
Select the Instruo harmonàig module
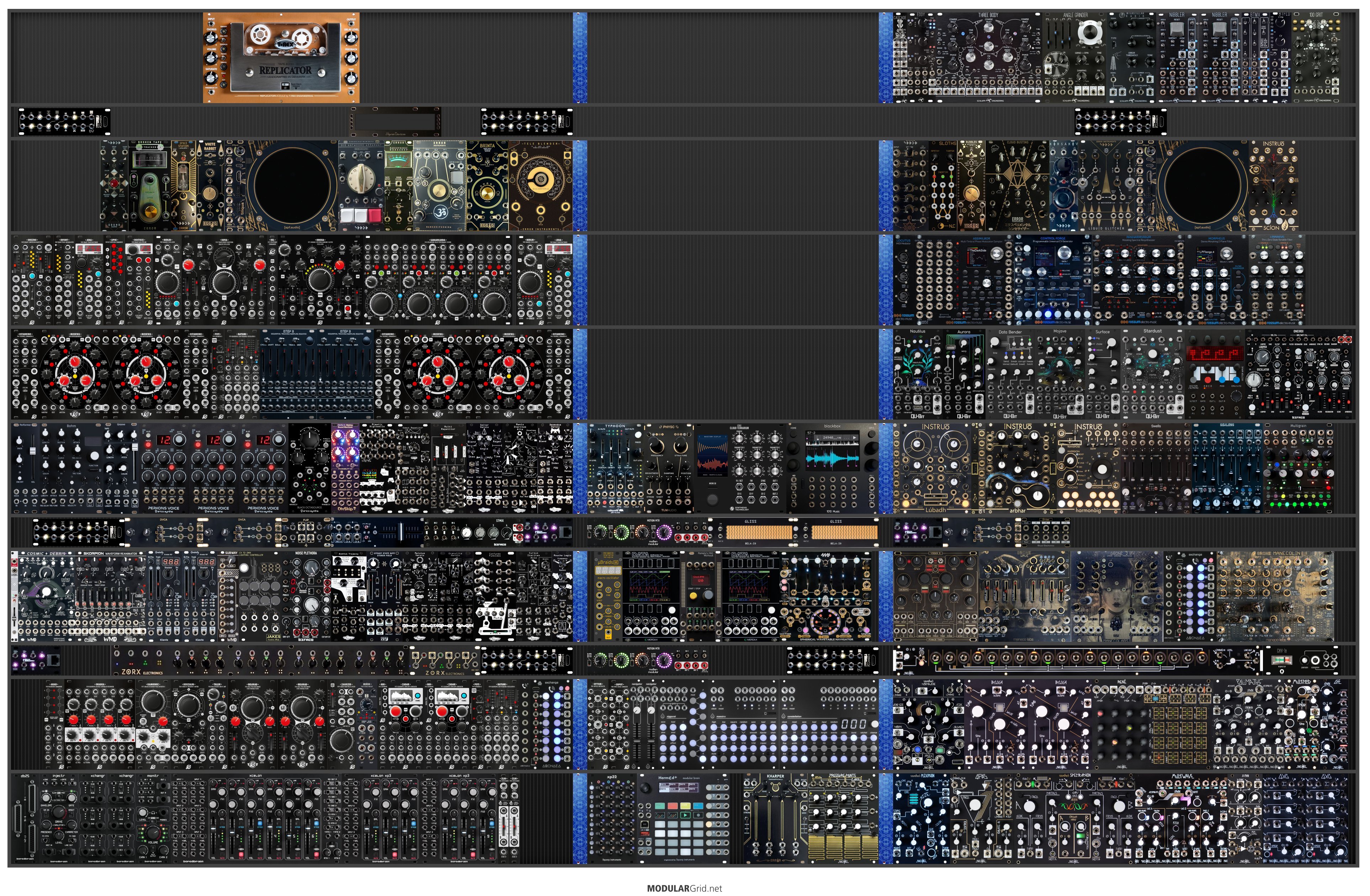[1089, 468]
